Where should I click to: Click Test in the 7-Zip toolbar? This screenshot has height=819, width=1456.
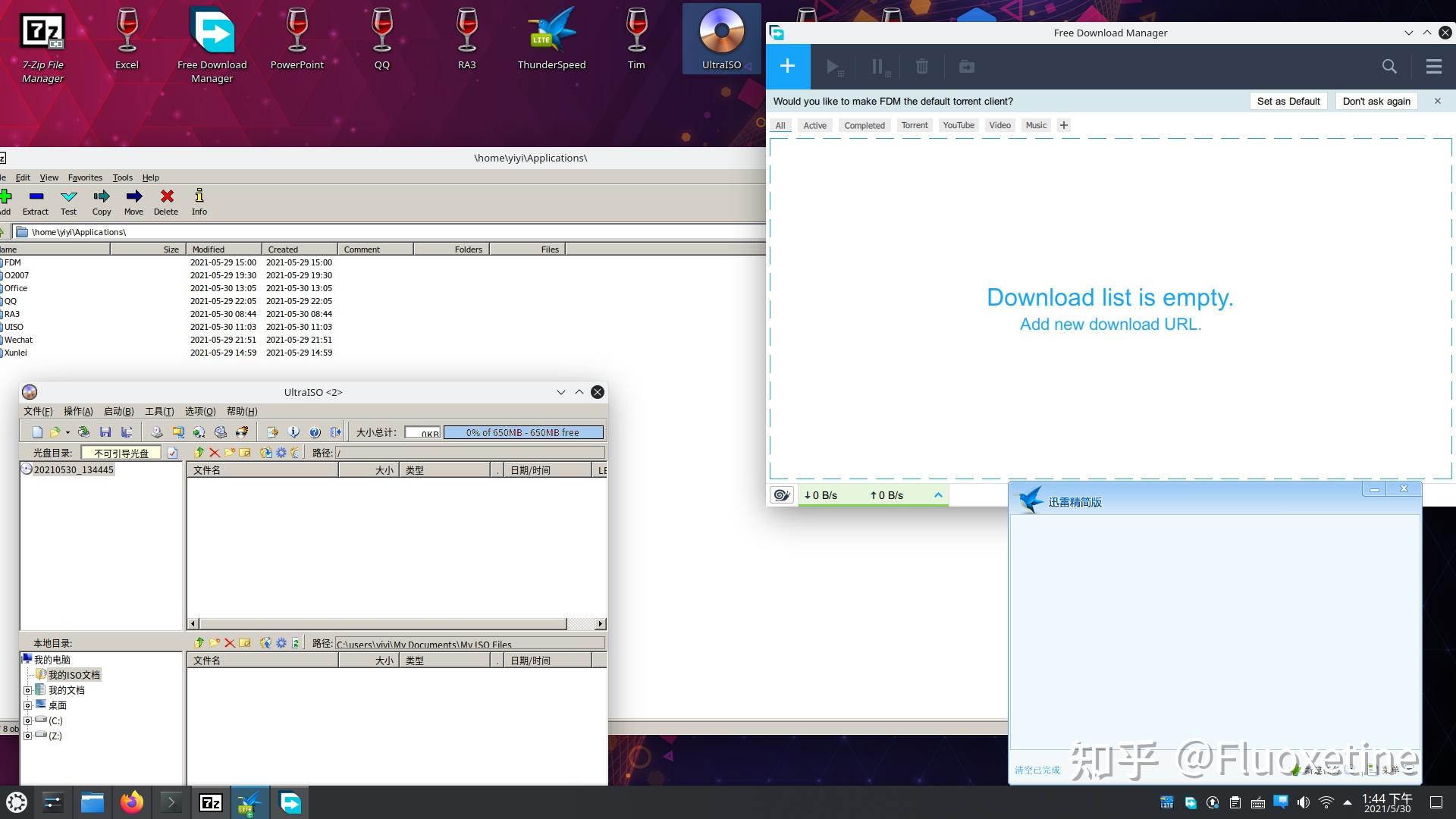click(68, 202)
